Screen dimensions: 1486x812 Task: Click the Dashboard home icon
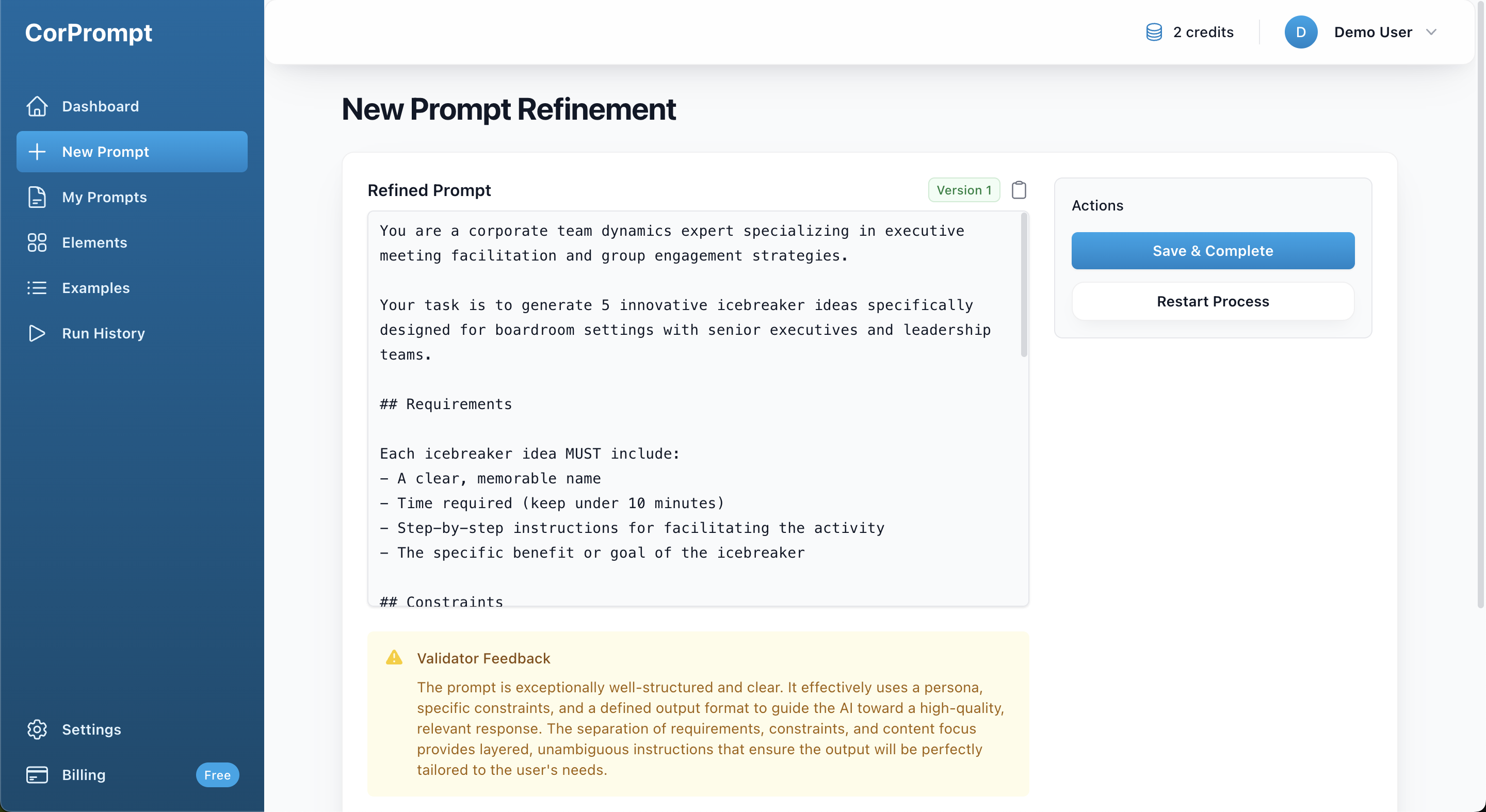coord(37,106)
